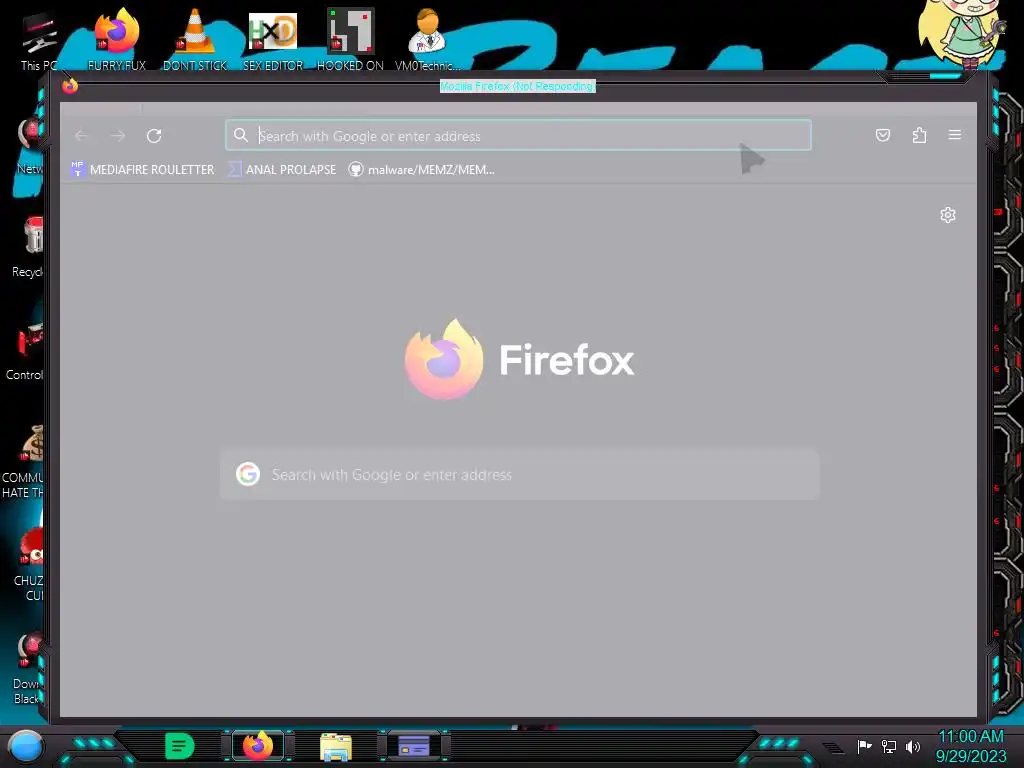The height and width of the screenshot is (768, 1024).
Task: Click the network tray icon
Action: point(889,746)
